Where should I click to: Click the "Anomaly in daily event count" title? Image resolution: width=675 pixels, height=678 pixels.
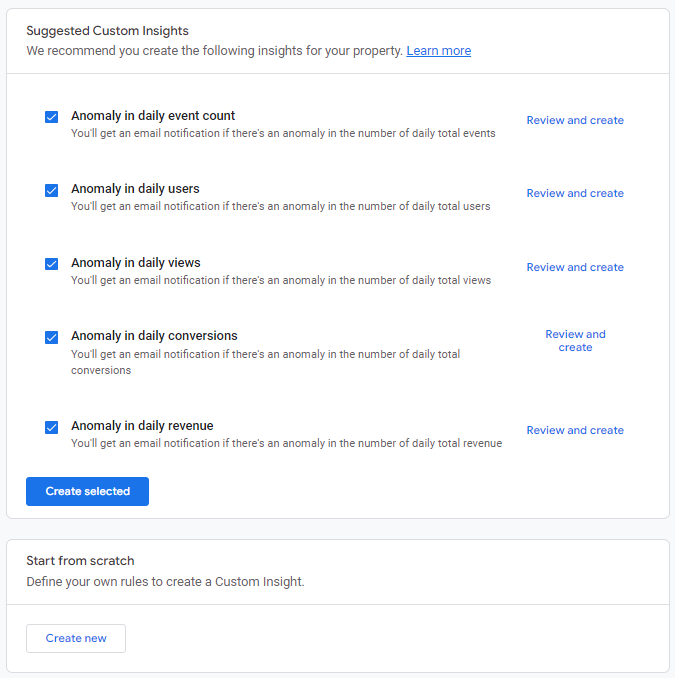tap(153, 116)
